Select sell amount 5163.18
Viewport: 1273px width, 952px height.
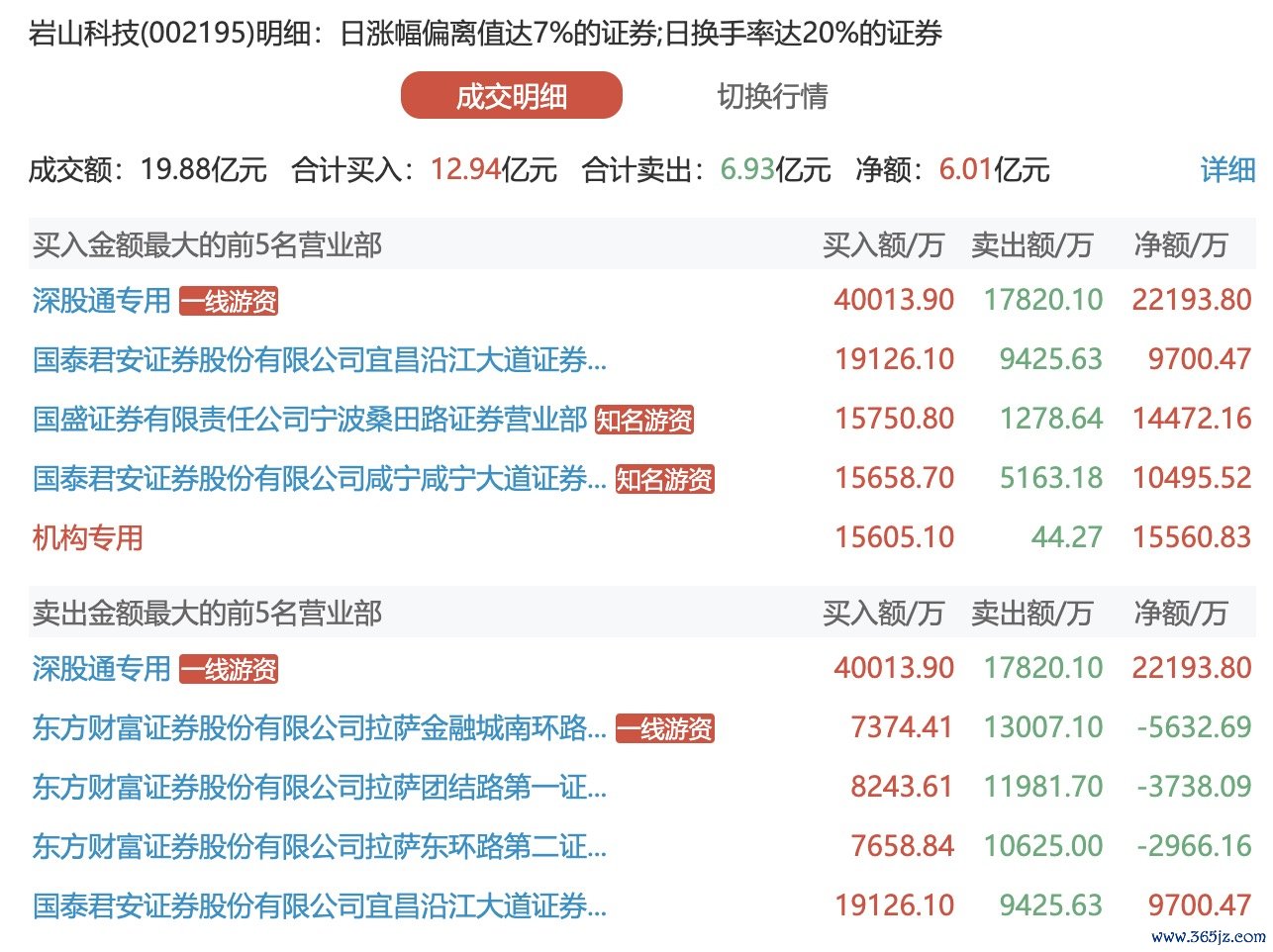pos(1050,478)
